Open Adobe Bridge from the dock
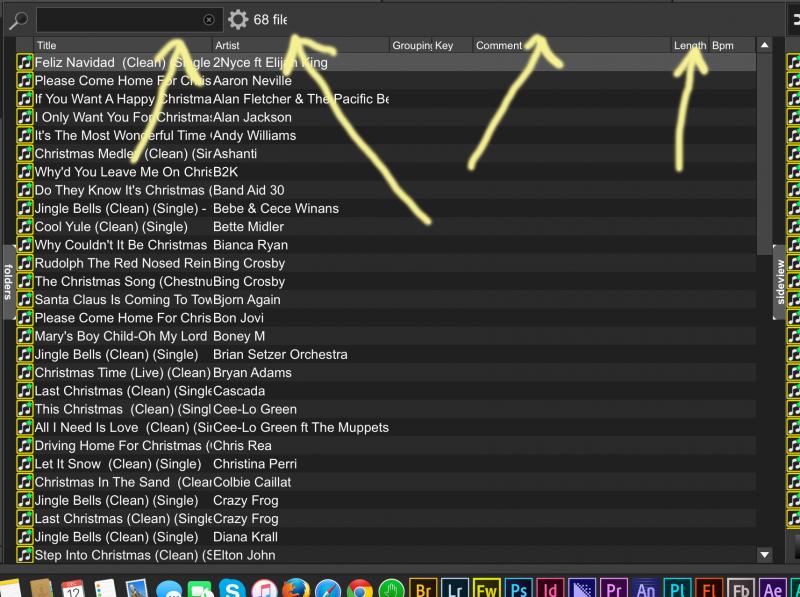Screen dimensions: 800x597 (423, 589)
